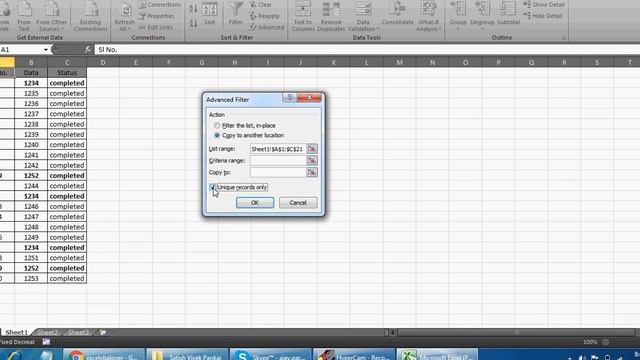This screenshot has height=360, width=640.
Task: Select column C header
Action: pyautogui.click(x=67, y=62)
